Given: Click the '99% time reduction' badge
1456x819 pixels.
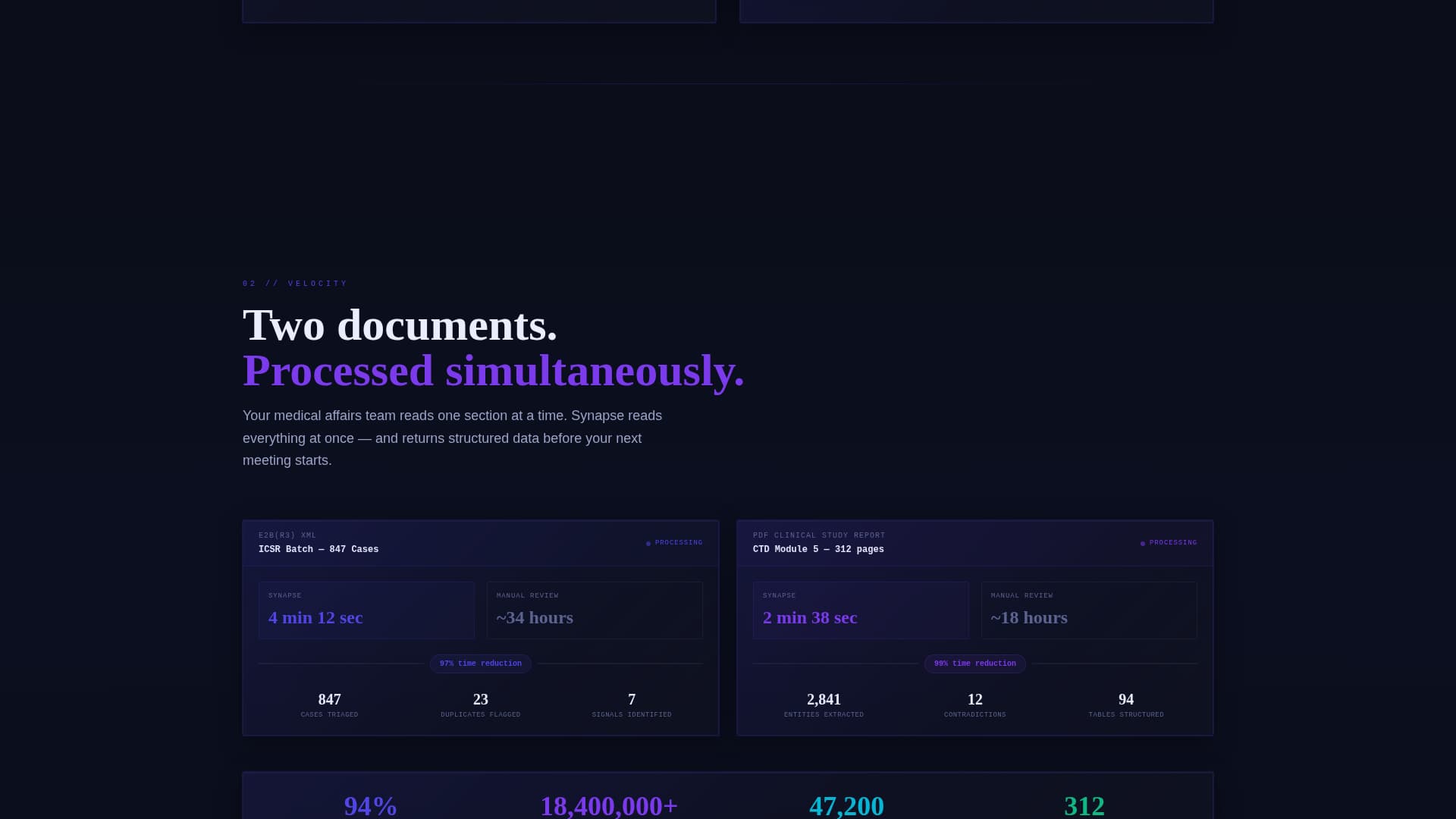Looking at the screenshot, I should pyautogui.click(x=975, y=664).
